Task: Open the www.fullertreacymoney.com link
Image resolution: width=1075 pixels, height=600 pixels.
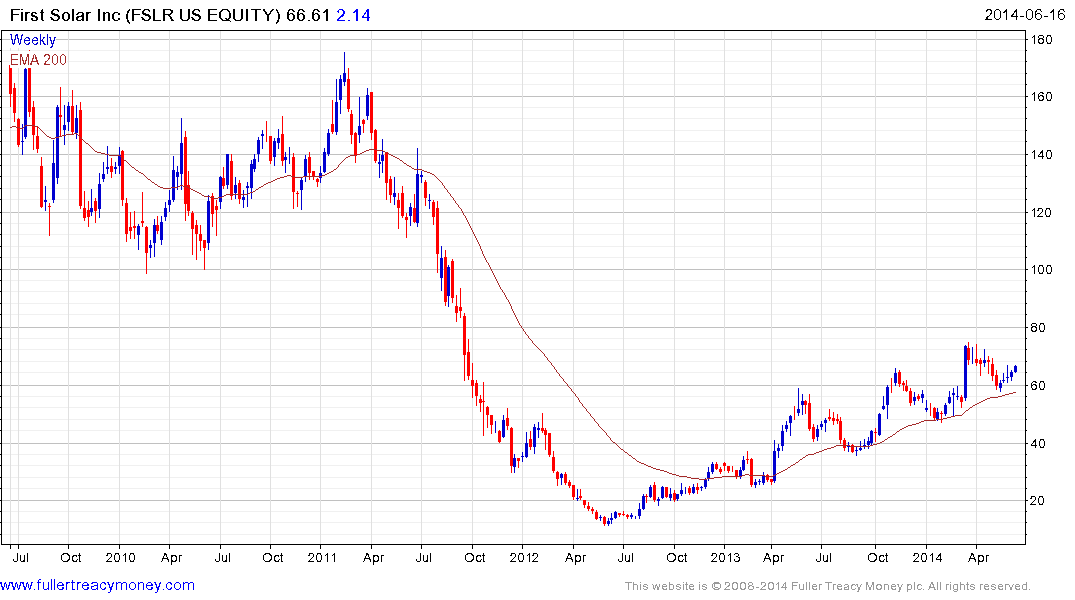Action: click(x=97, y=585)
